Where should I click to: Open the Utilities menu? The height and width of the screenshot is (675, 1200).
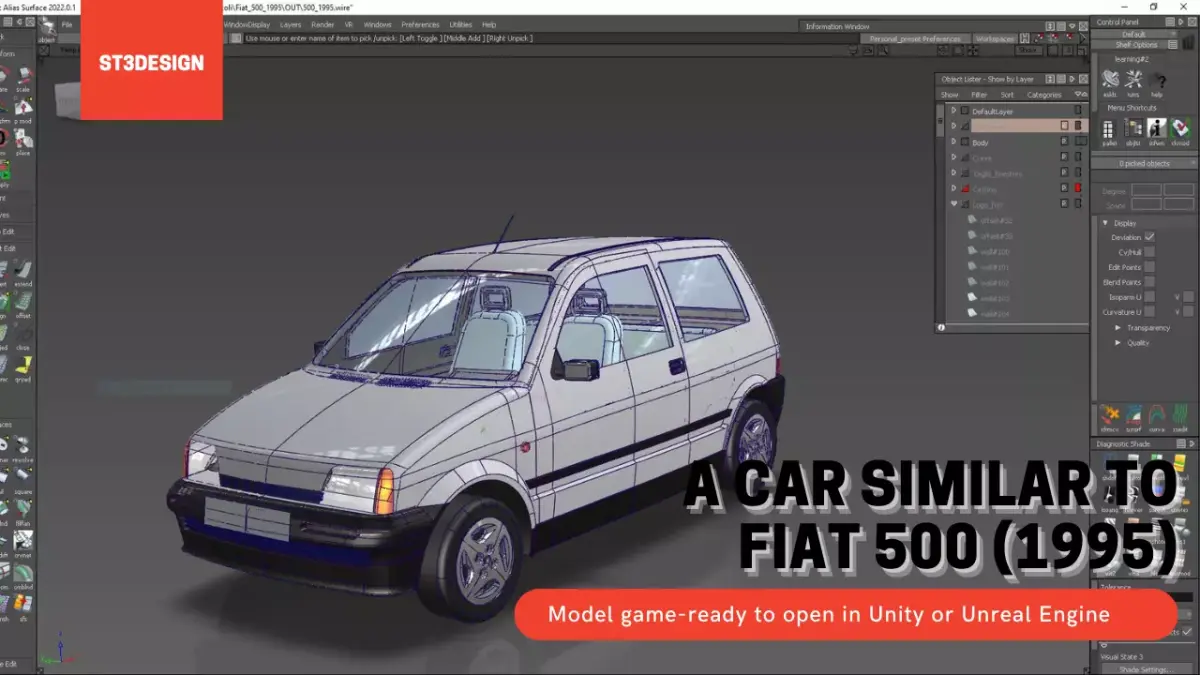pyautogui.click(x=461, y=24)
